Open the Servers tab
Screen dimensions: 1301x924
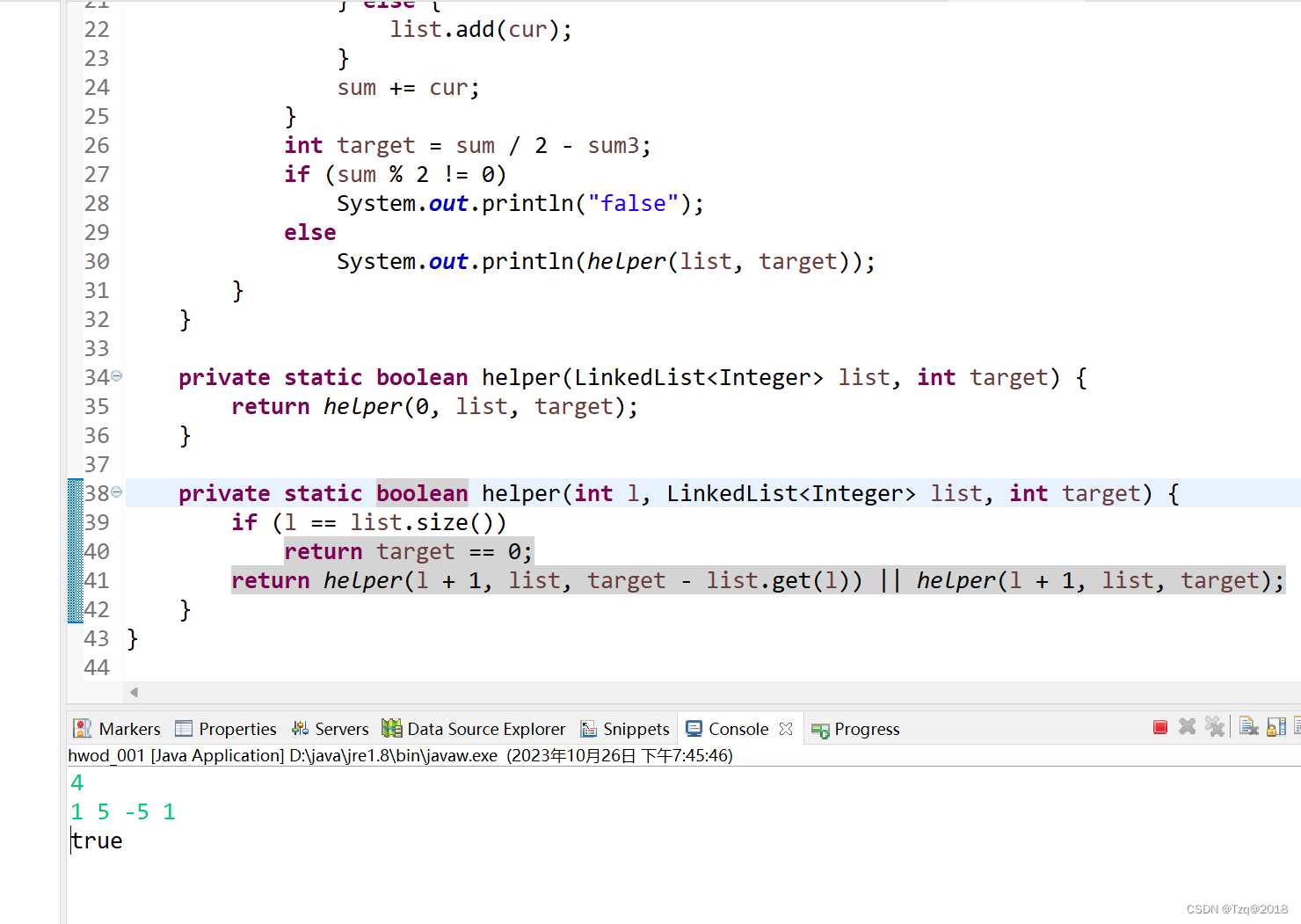[331, 729]
